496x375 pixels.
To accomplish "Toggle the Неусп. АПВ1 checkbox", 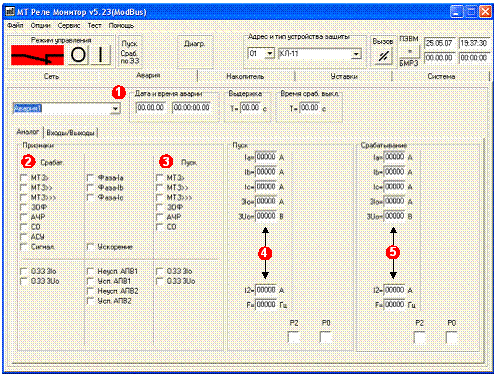I will [x=90, y=271].
